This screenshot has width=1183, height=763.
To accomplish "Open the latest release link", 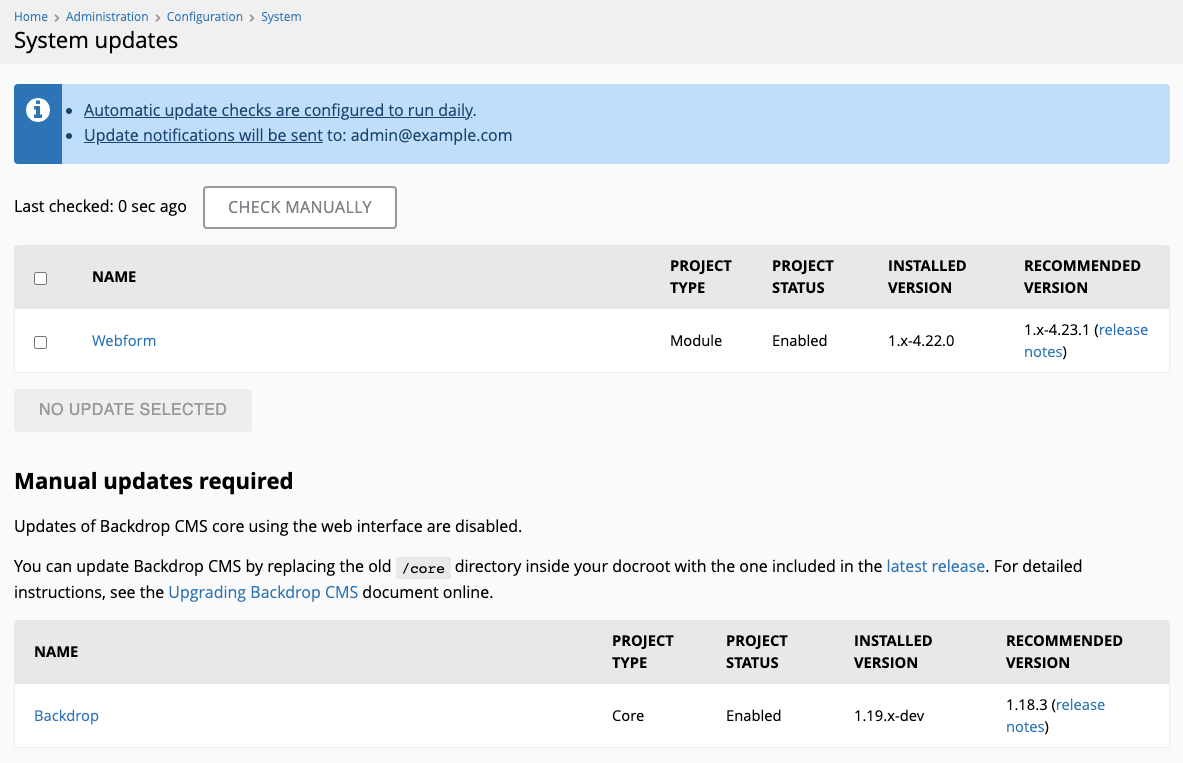I will (x=936, y=566).
